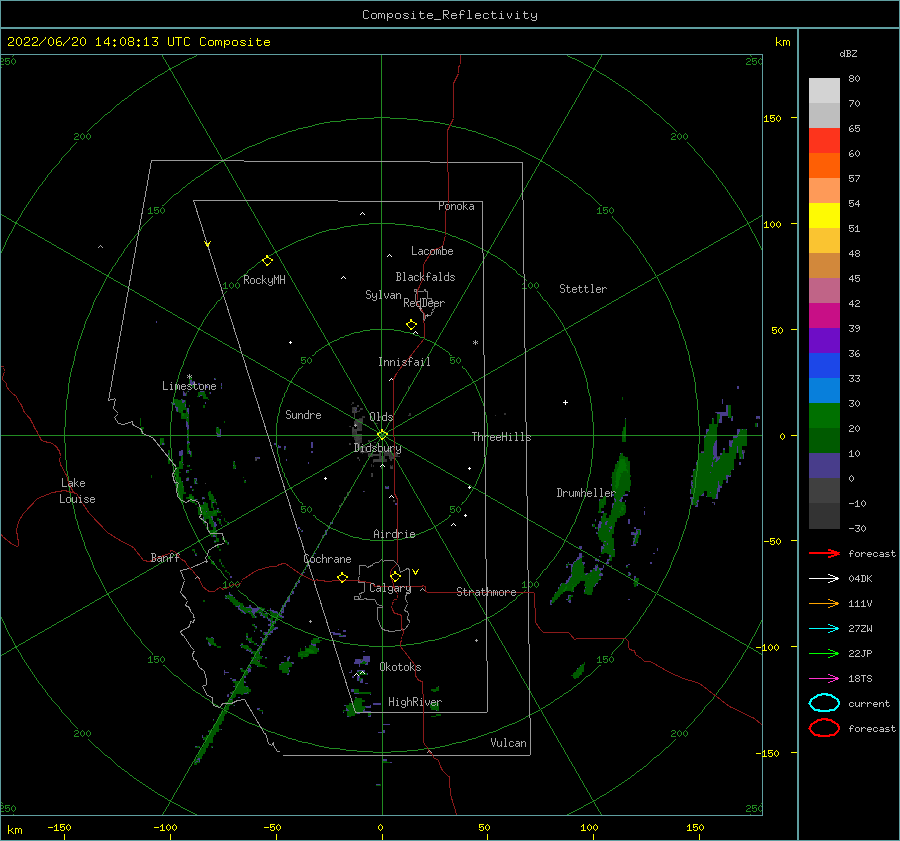Click the Blackfalds town label

click(x=425, y=277)
